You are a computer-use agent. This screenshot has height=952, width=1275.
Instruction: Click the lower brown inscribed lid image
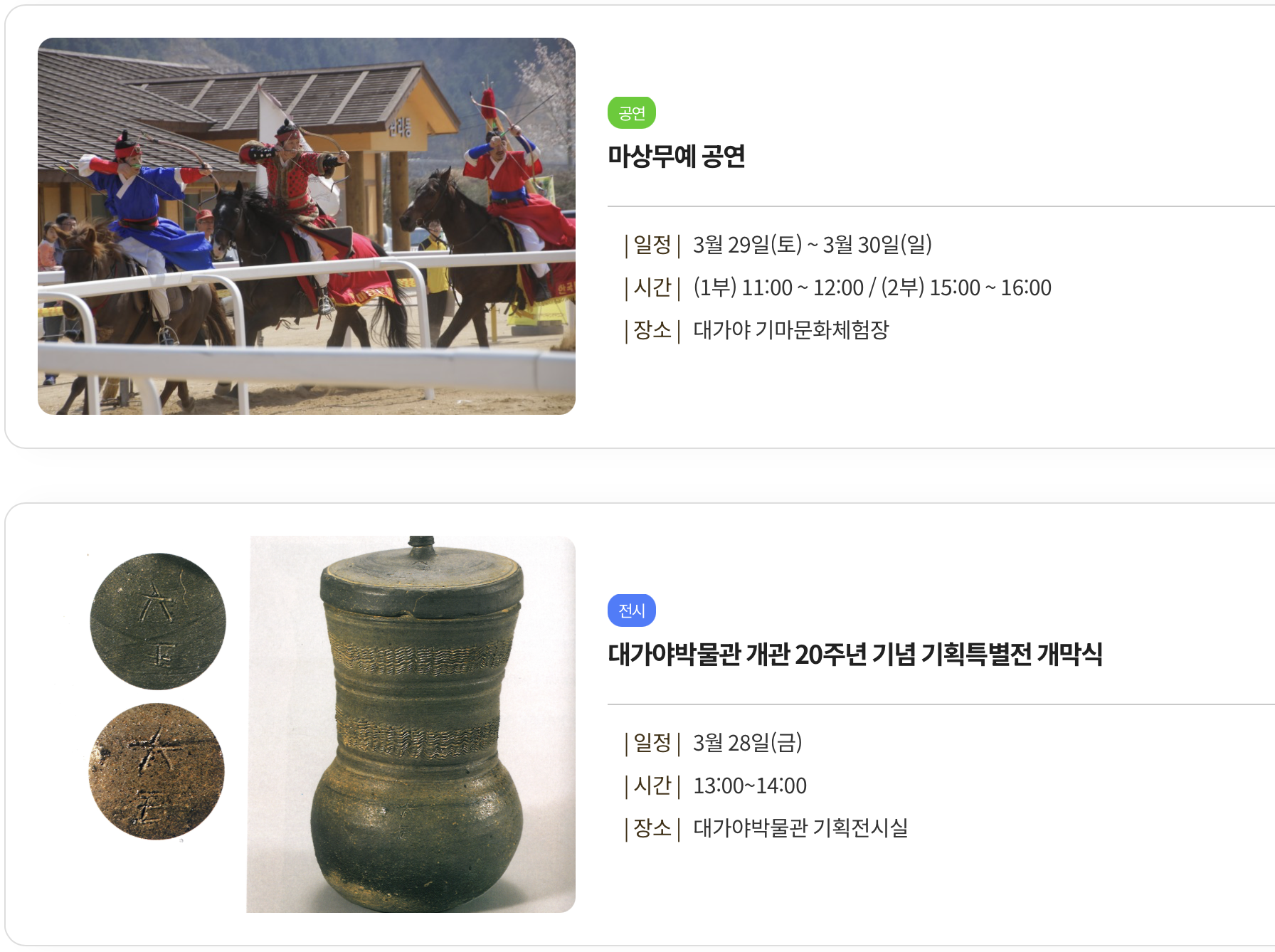[157, 771]
